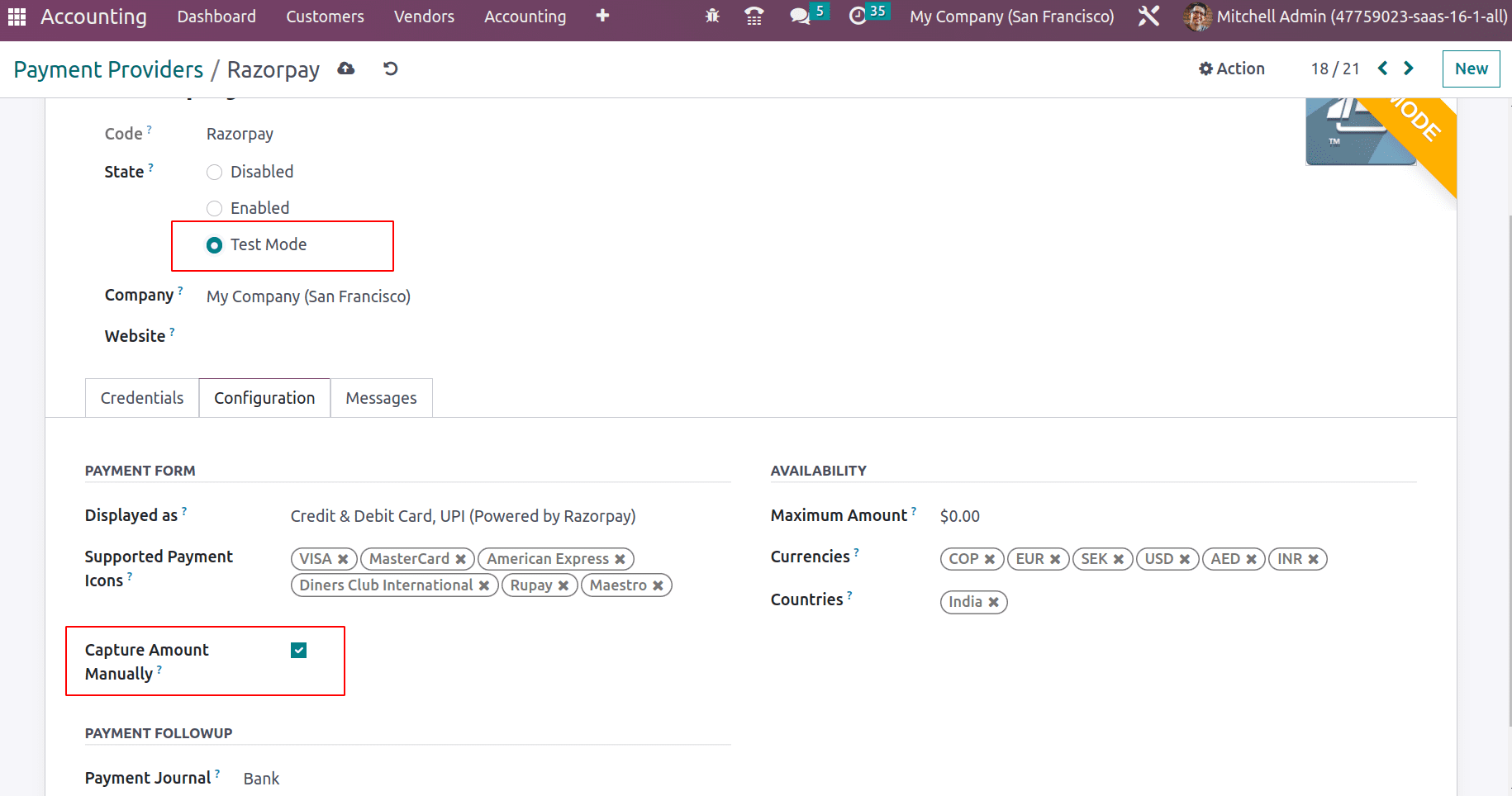Edit the Displayed as text field

pyautogui.click(x=463, y=516)
